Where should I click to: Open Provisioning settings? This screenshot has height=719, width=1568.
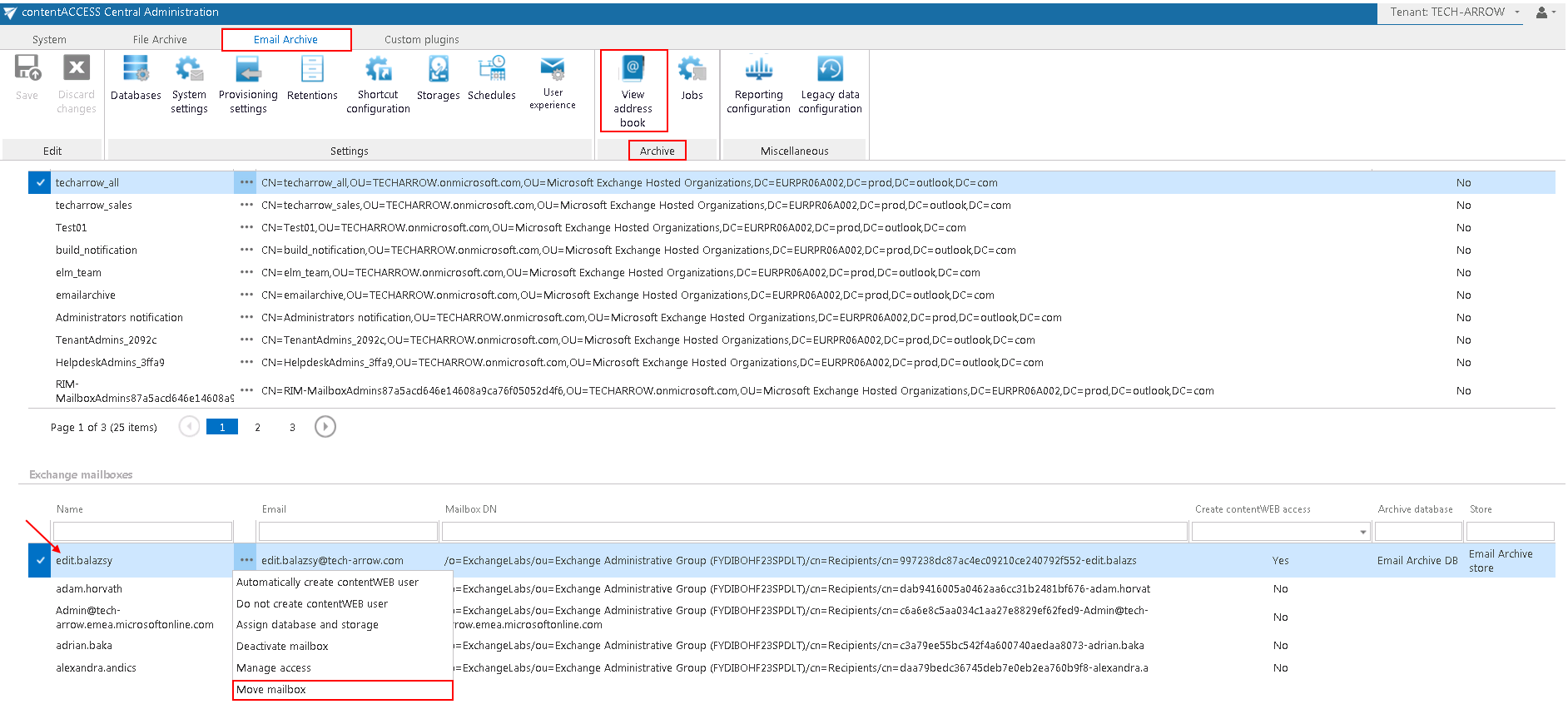248,84
